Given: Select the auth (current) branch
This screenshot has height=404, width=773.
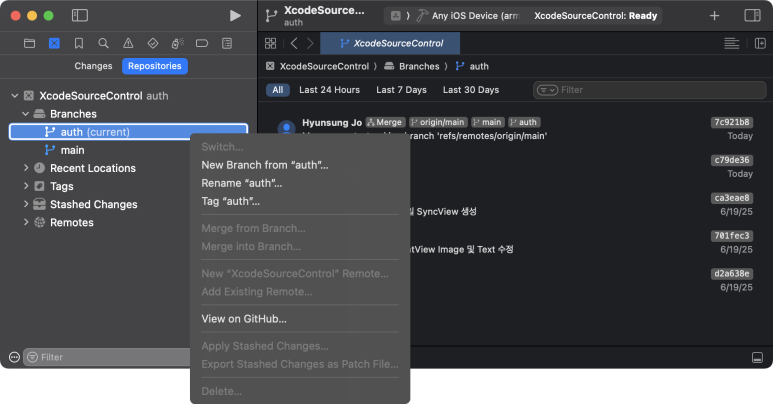Looking at the screenshot, I should pos(128,132).
